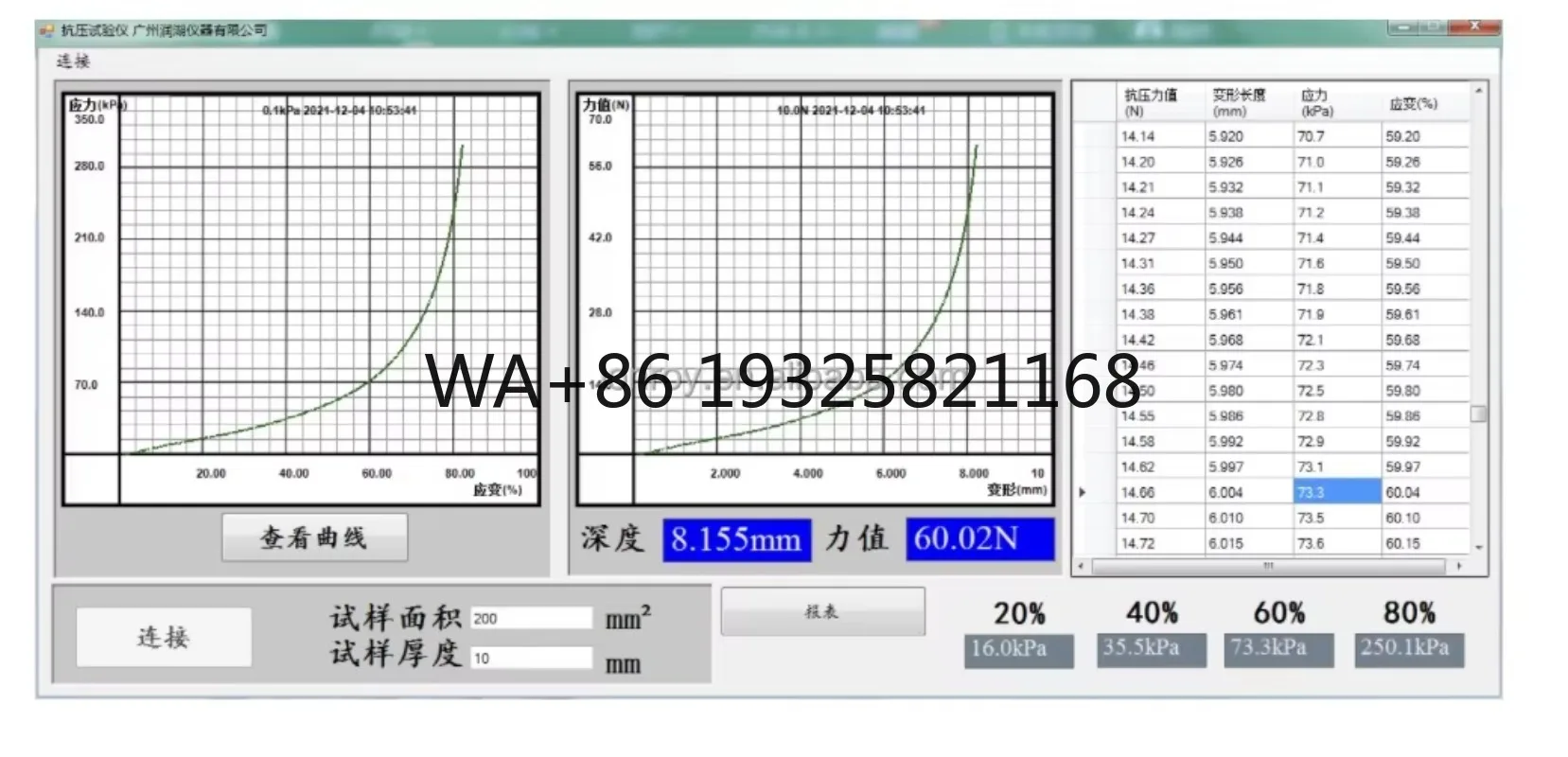Select the 14.27 force cell

(1160, 238)
